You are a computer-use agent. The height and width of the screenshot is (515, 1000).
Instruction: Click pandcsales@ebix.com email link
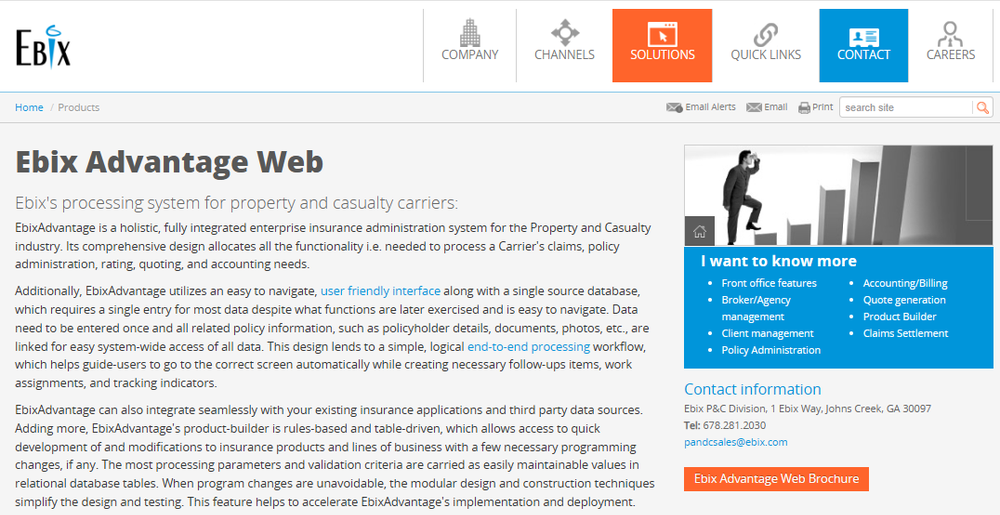coord(735,442)
